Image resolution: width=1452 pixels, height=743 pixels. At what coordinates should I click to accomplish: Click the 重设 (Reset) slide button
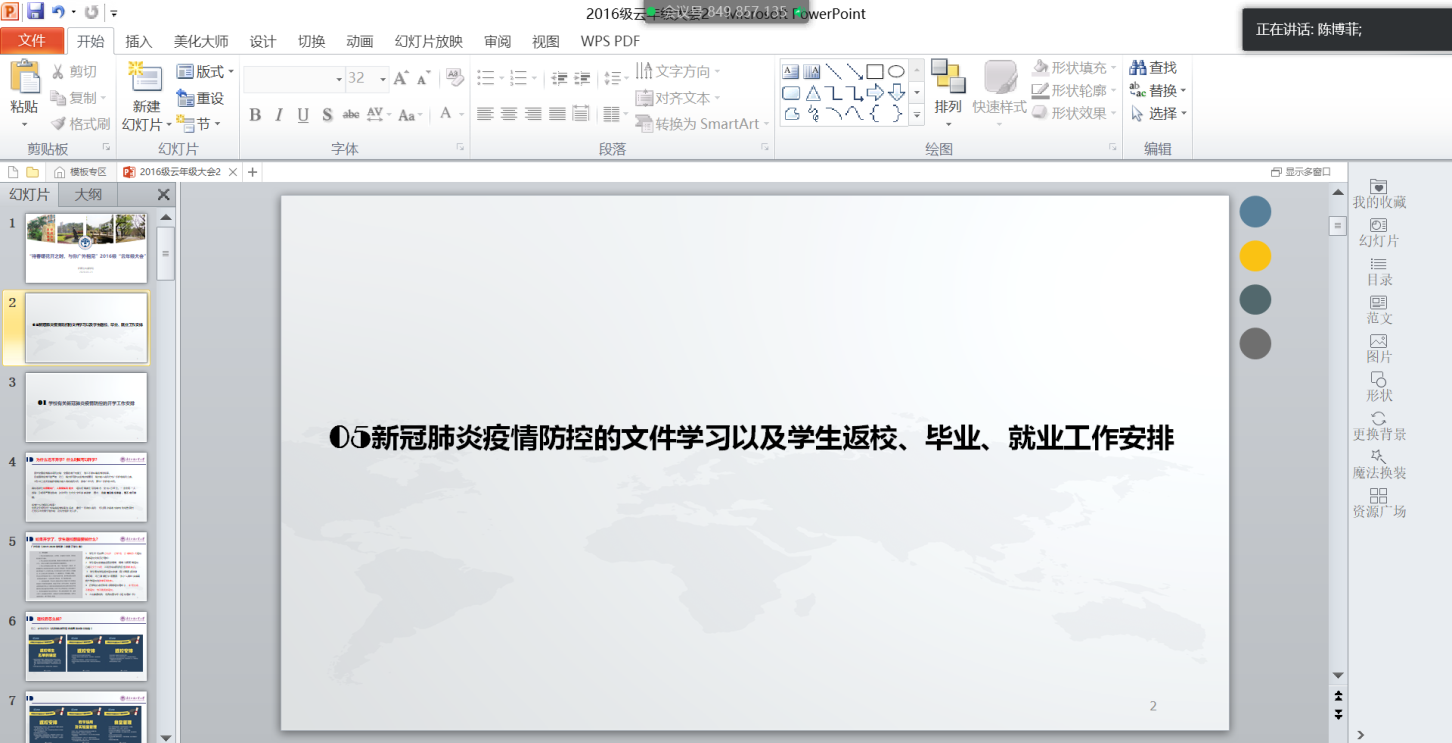pos(200,98)
